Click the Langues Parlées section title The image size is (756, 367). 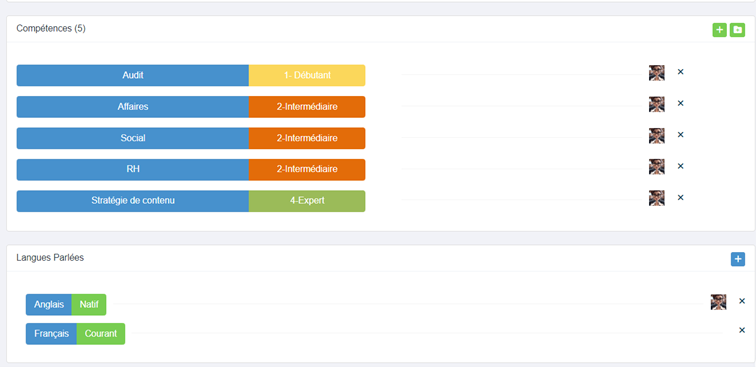(50, 258)
